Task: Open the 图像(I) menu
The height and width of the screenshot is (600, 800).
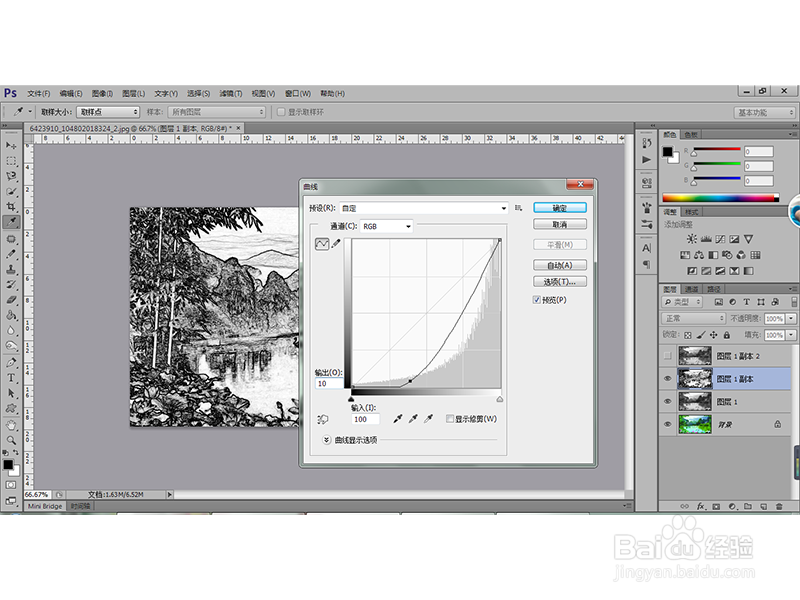Action: pos(102,93)
